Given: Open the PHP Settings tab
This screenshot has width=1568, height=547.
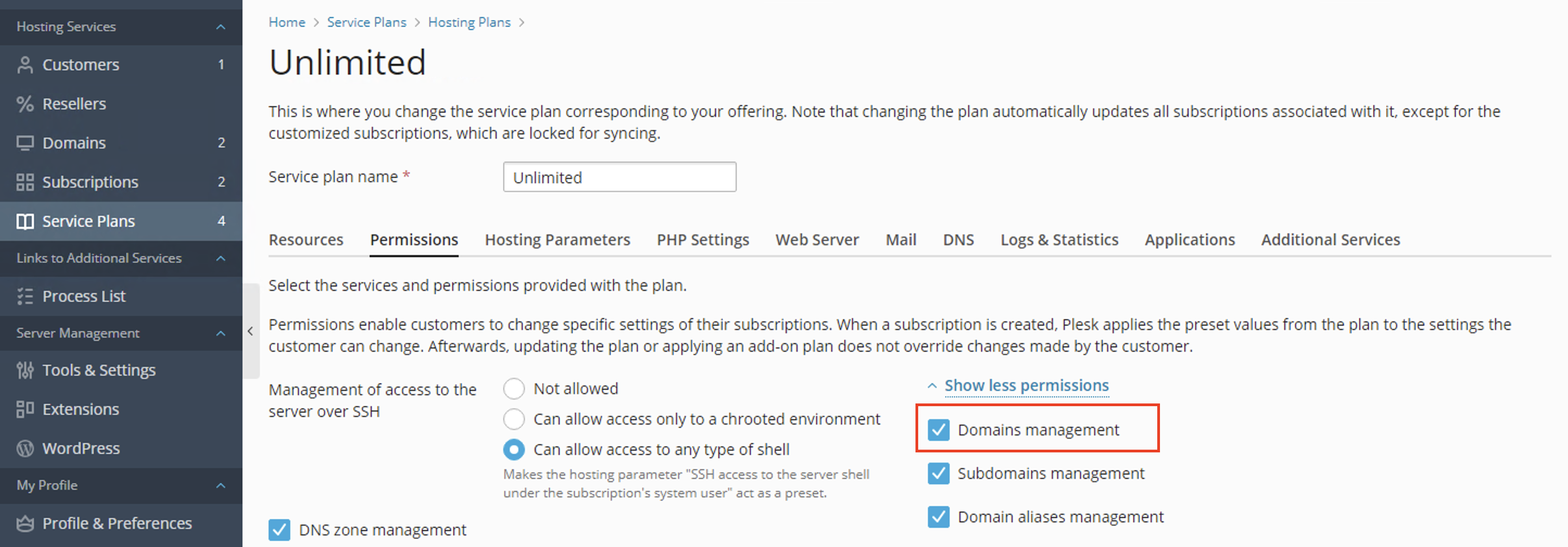Looking at the screenshot, I should pyautogui.click(x=703, y=240).
